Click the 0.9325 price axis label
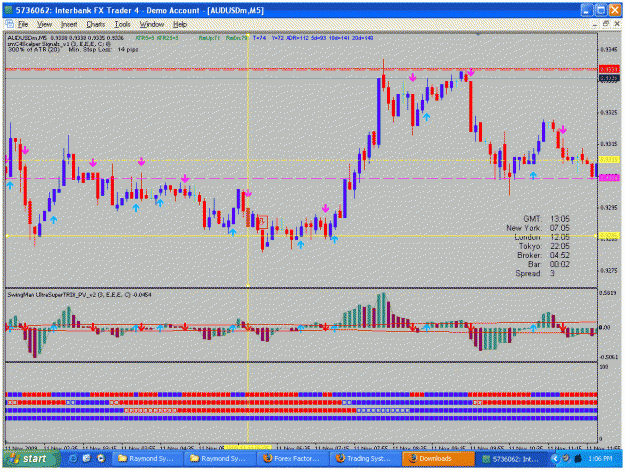 click(609, 113)
